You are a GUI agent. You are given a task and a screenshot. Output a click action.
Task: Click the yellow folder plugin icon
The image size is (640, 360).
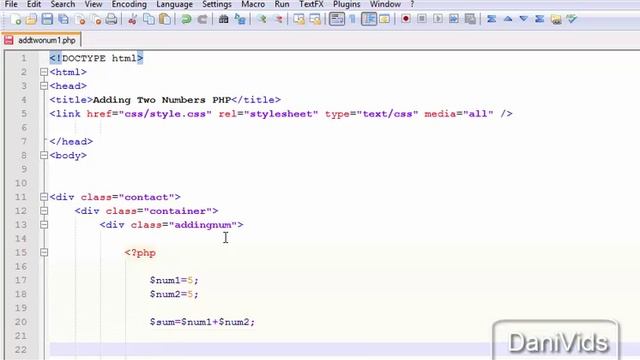[556, 19]
